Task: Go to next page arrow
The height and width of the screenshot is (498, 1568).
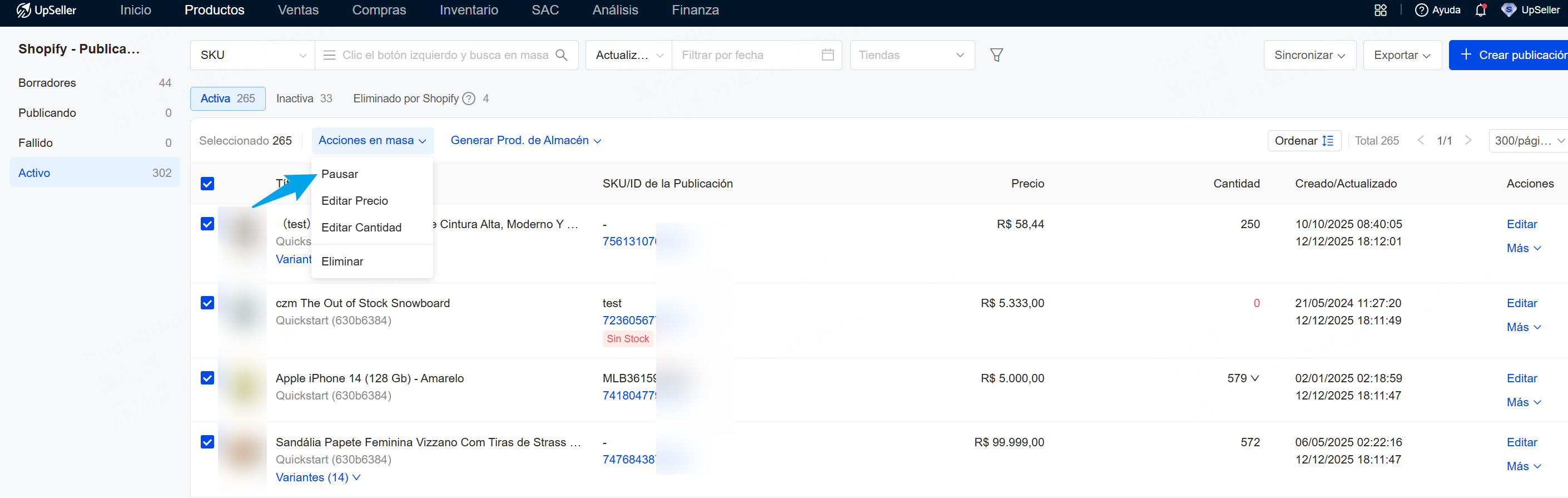Action: coord(1468,141)
